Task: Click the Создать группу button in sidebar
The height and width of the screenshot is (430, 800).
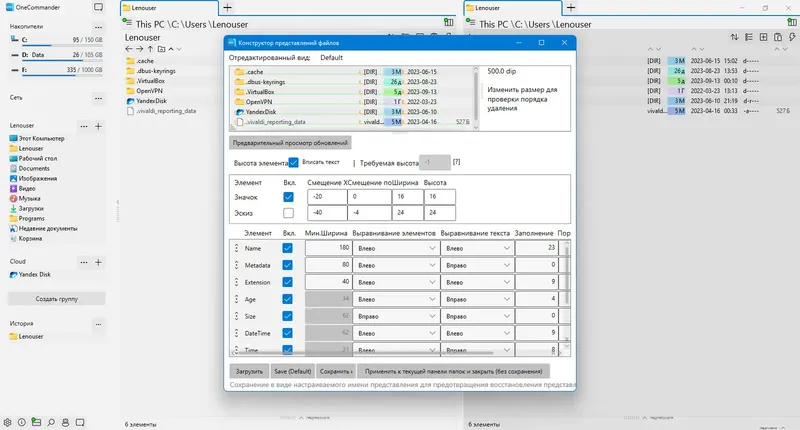Action: tap(57, 299)
